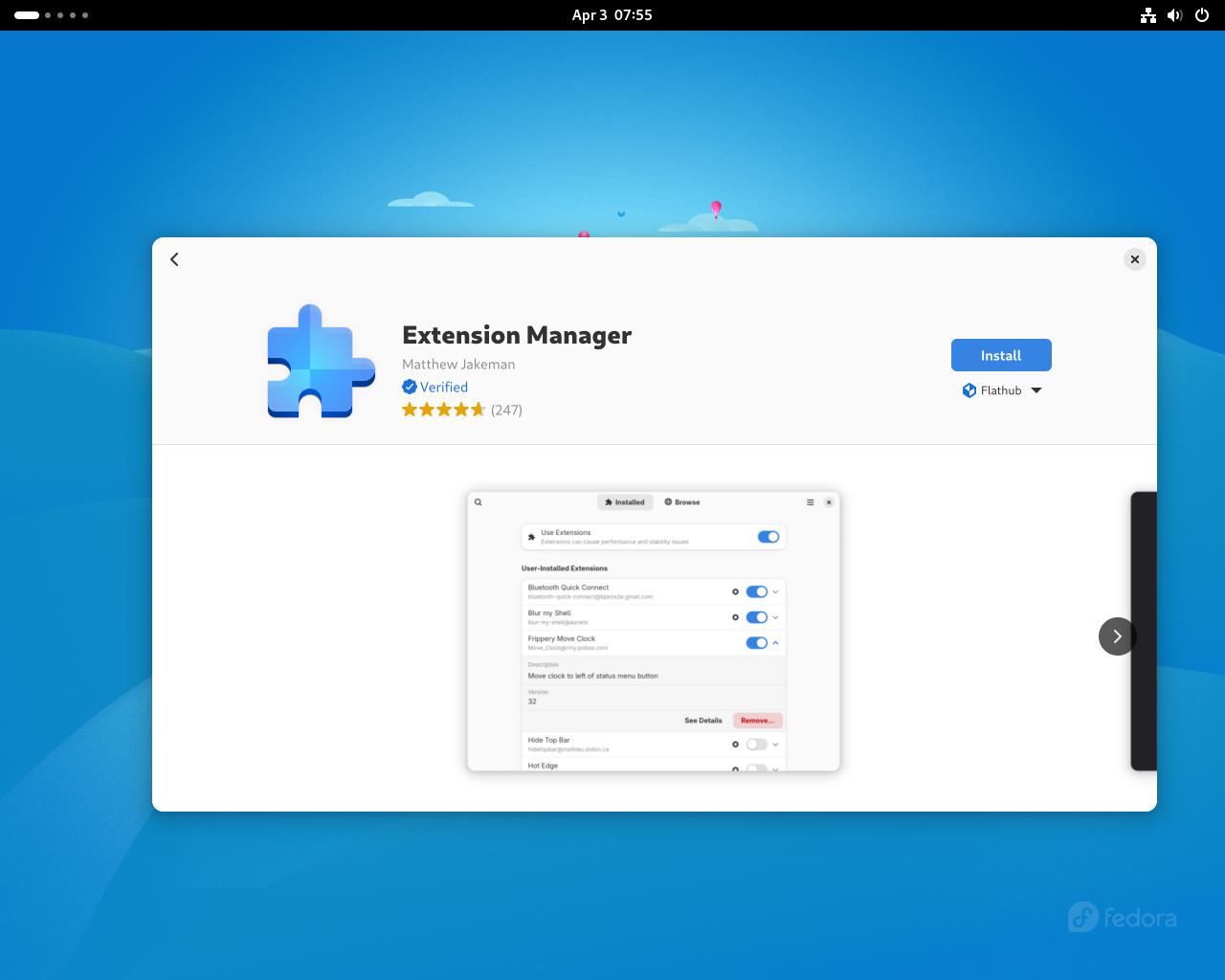Install Extension Manager
The image size is (1225, 980).
[1001, 355]
